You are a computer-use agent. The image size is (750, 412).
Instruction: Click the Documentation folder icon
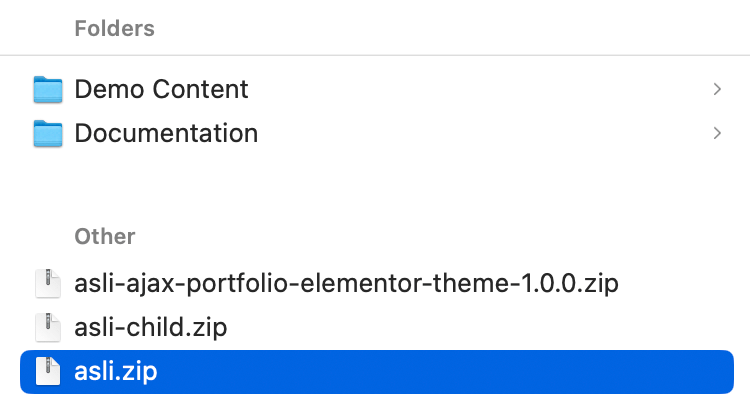[47, 132]
